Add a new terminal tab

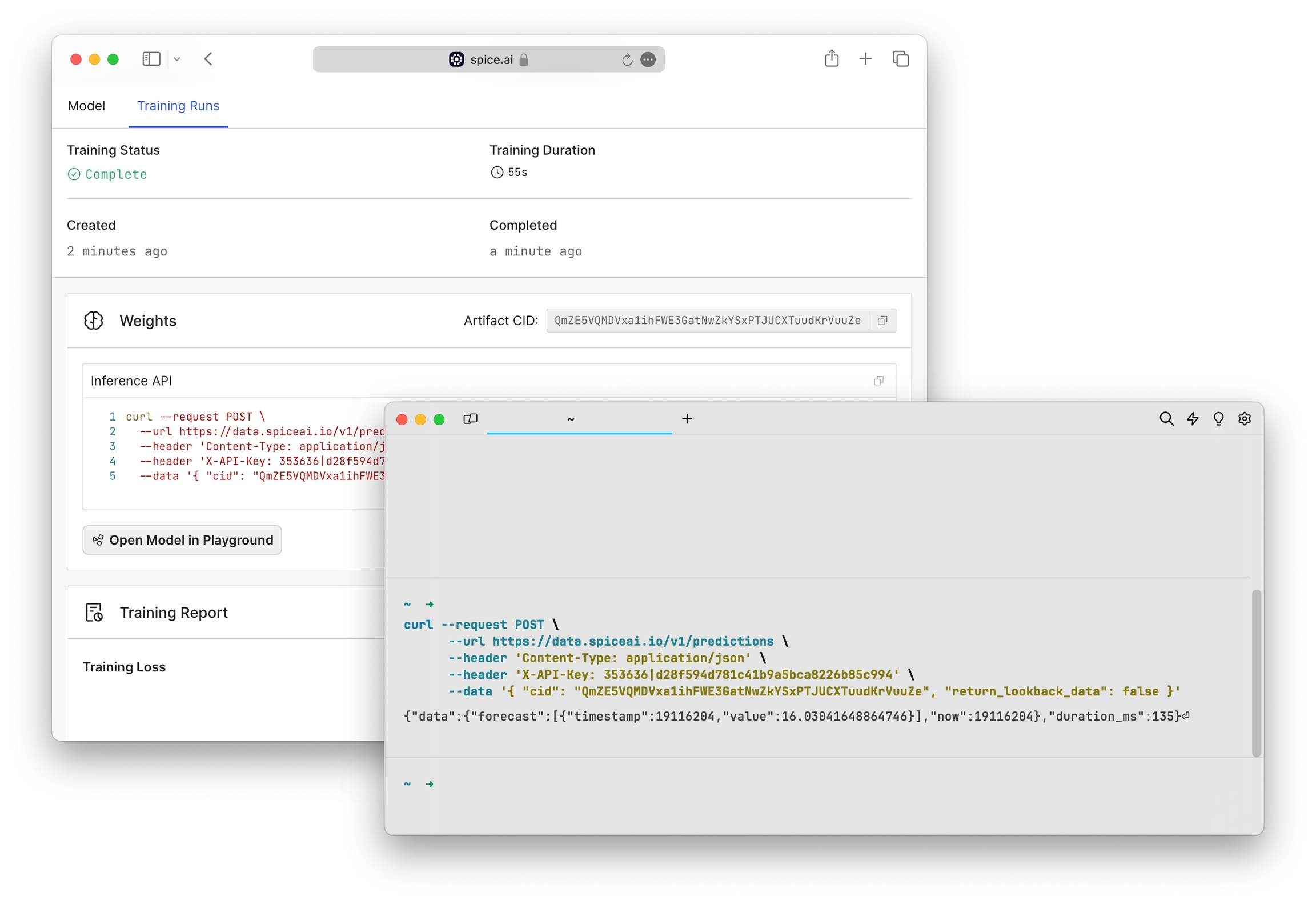pyautogui.click(x=687, y=419)
